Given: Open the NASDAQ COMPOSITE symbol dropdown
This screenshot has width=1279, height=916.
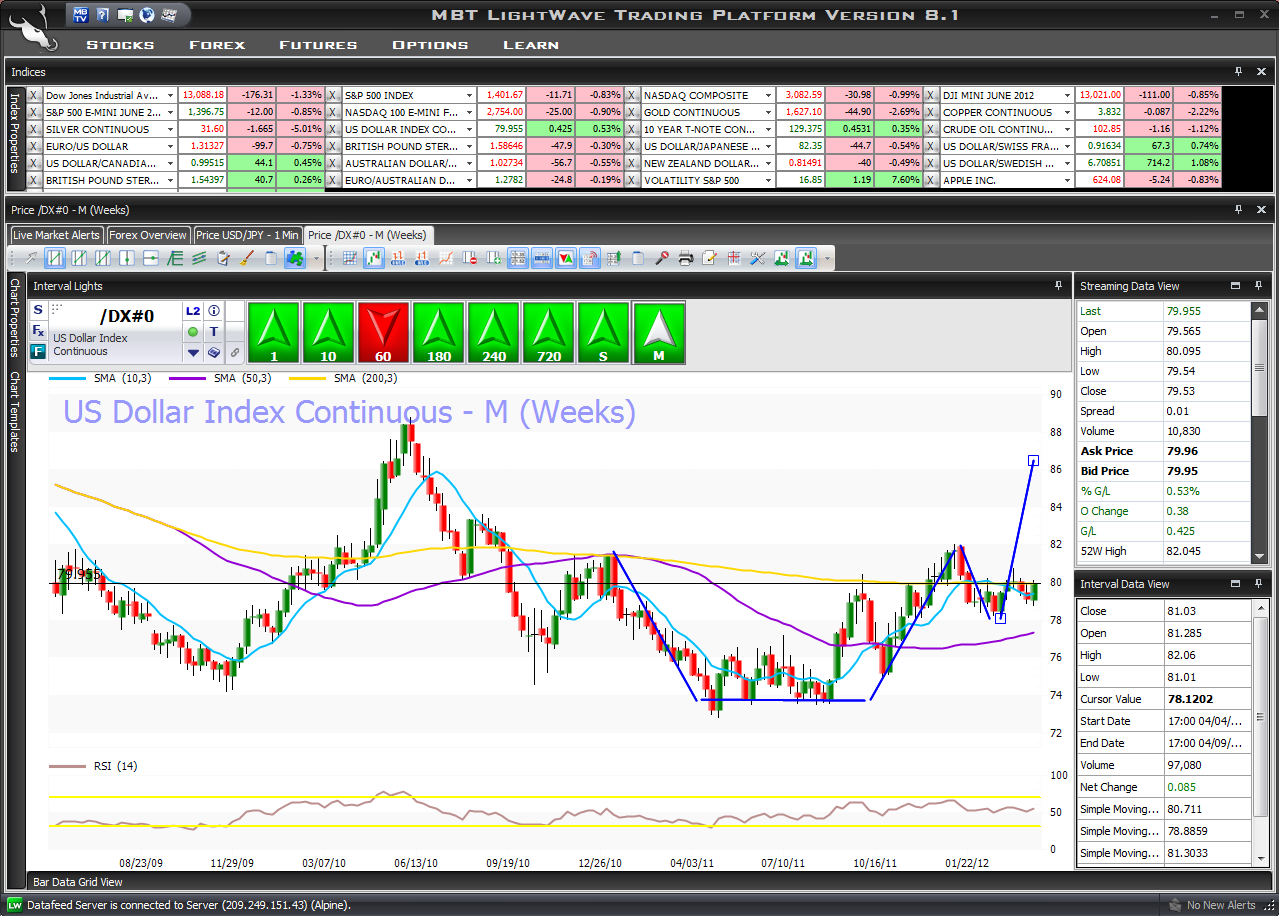Looking at the screenshot, I should (x=768, y=95).
